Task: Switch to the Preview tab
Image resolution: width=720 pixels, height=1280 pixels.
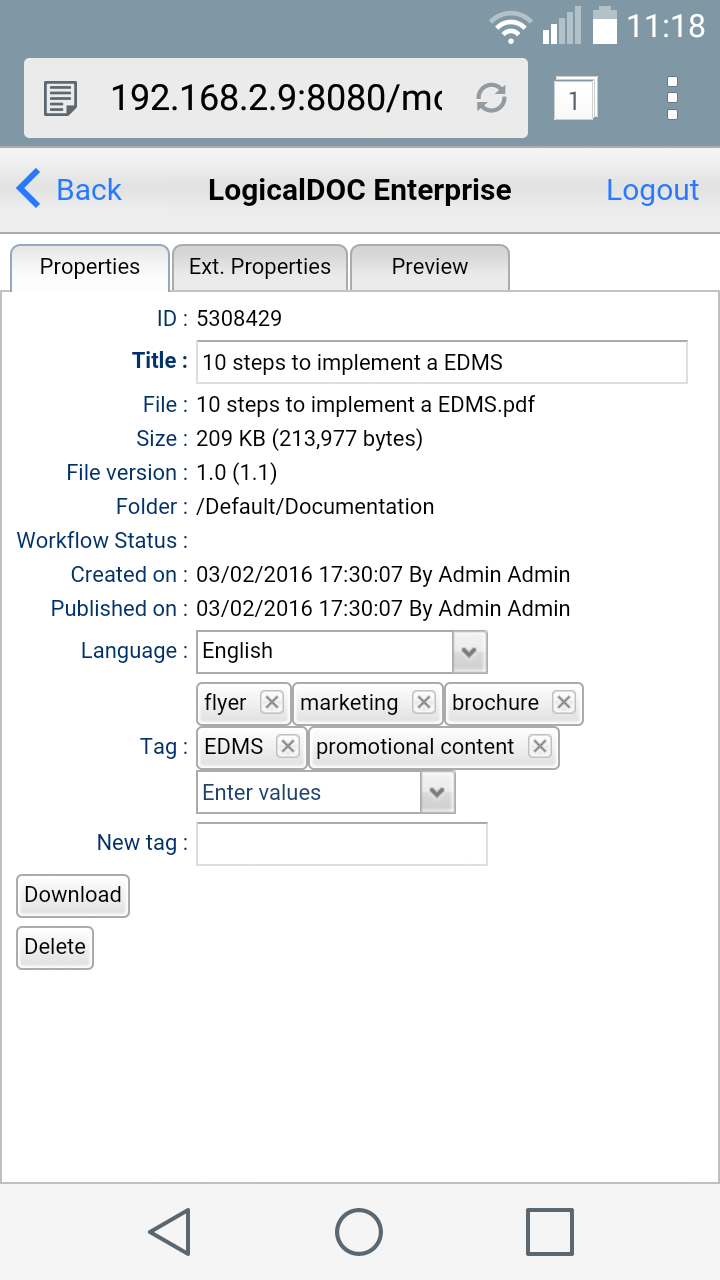Action: 430,267
